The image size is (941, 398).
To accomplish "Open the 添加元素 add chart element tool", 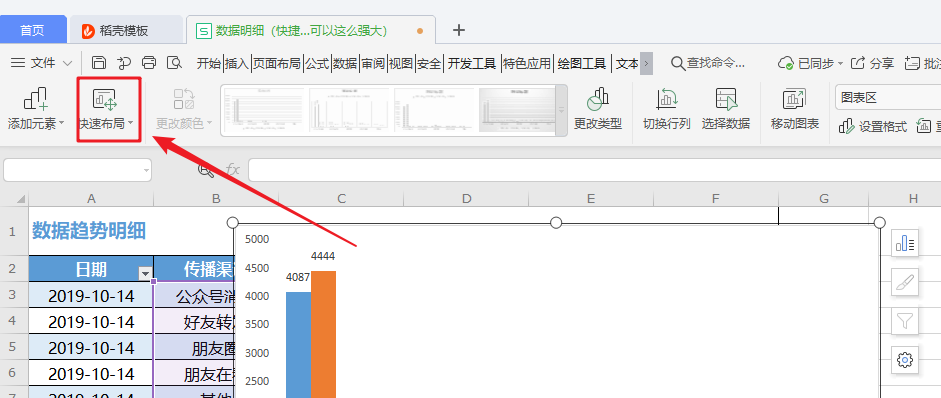I will pyautogui.click(x=36, y=109).
